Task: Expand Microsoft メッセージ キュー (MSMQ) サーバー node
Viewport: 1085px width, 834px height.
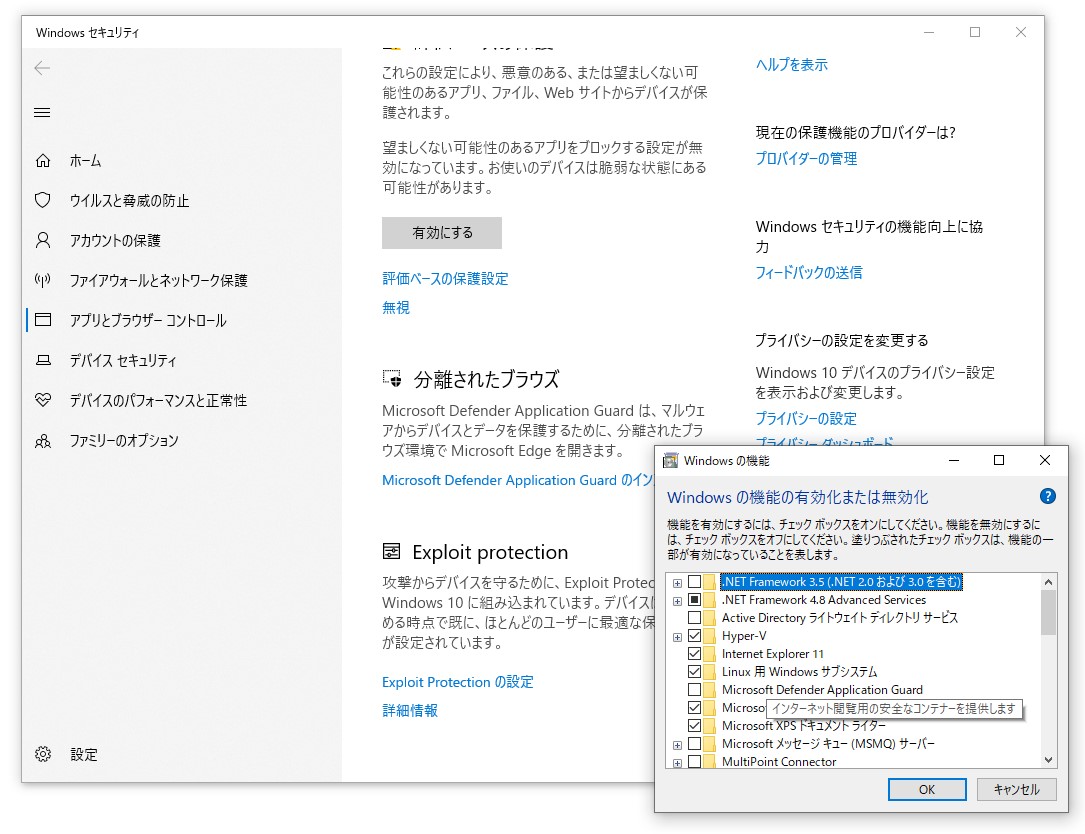Action: (x=677, y=743)
